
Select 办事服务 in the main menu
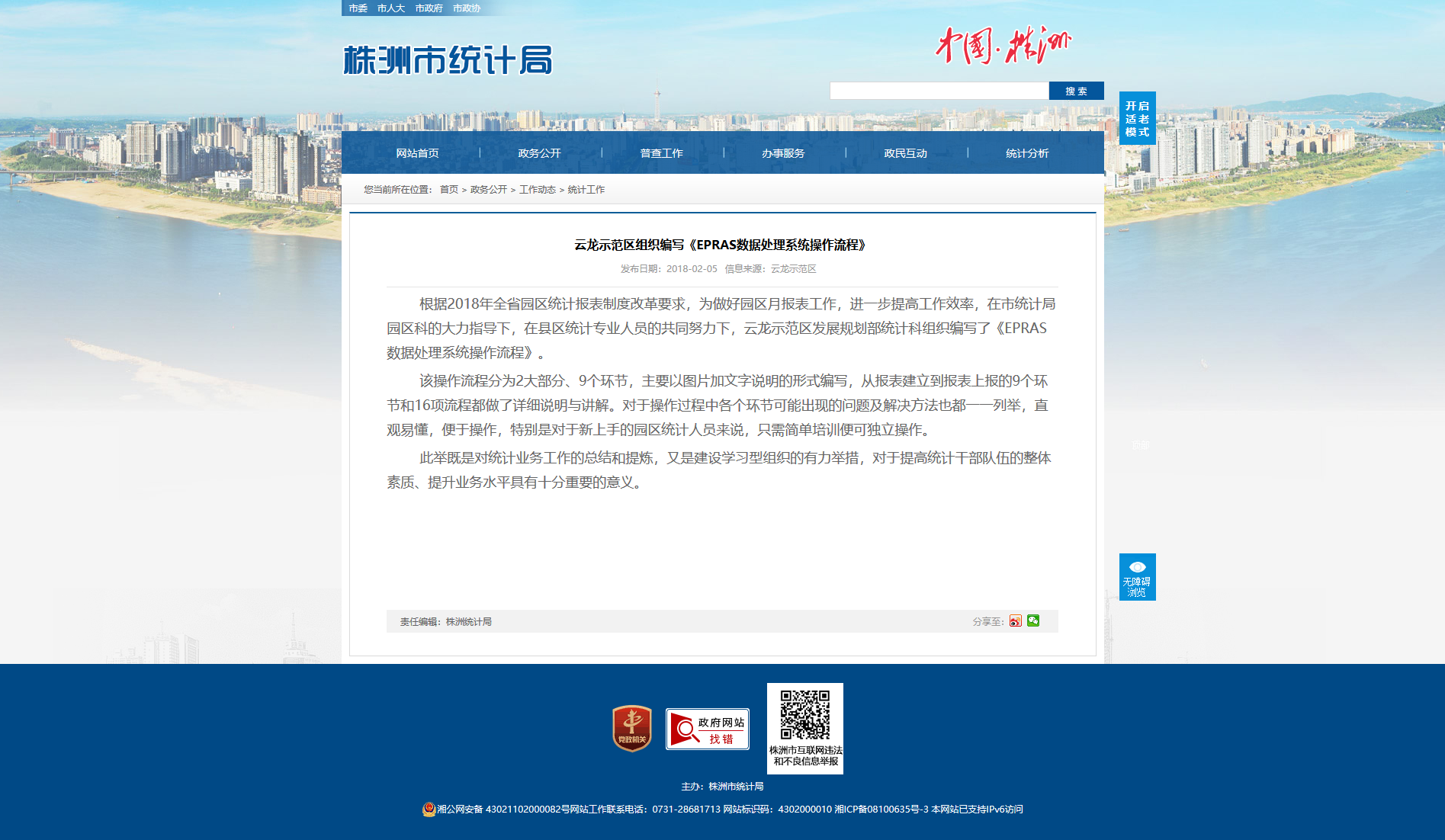(x=783, y=153)
